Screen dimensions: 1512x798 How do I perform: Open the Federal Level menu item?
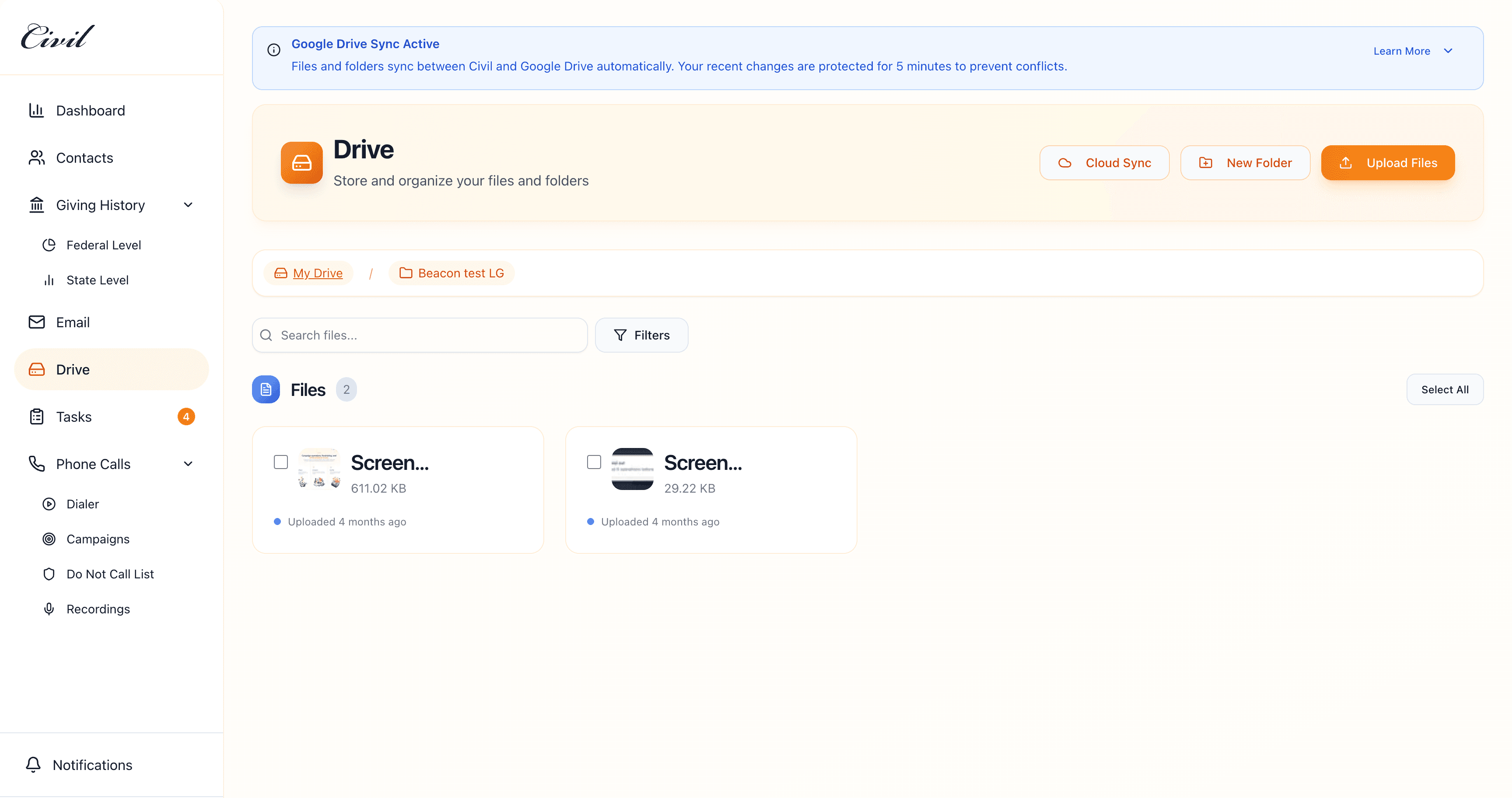pyautogui.click(x=103, y=245)
